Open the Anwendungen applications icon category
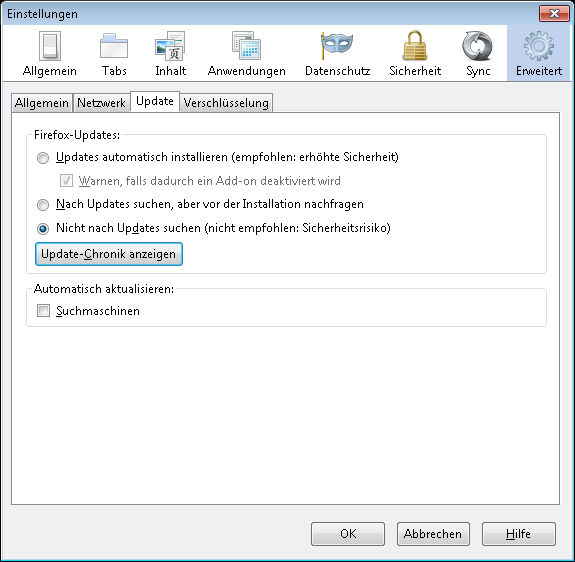Screen dimensions: 575x562 [x=246, y=54]
